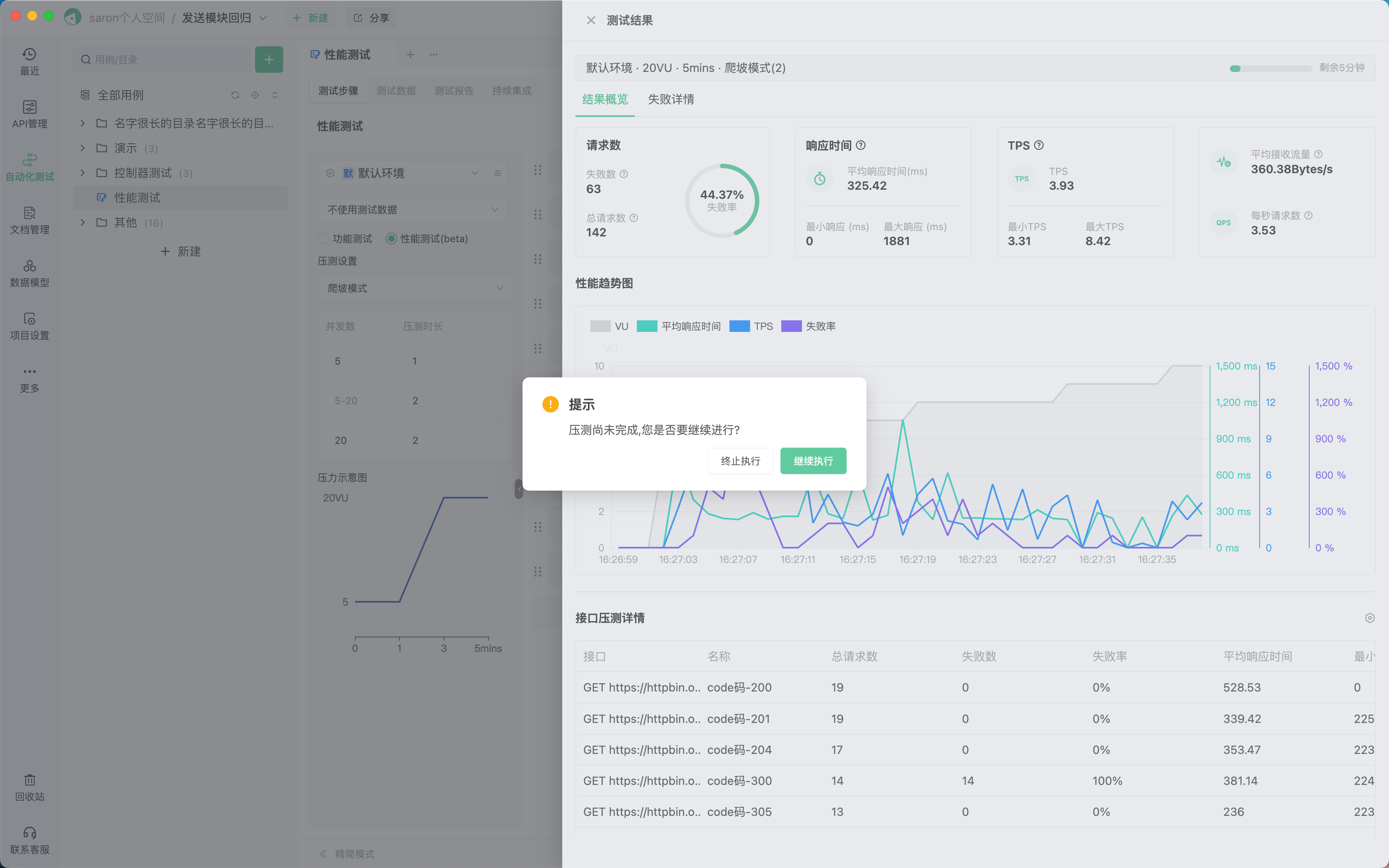Screen dimensions: 1389x868
Task: Click help icon next to 响应时间
Action: [860, 145]
